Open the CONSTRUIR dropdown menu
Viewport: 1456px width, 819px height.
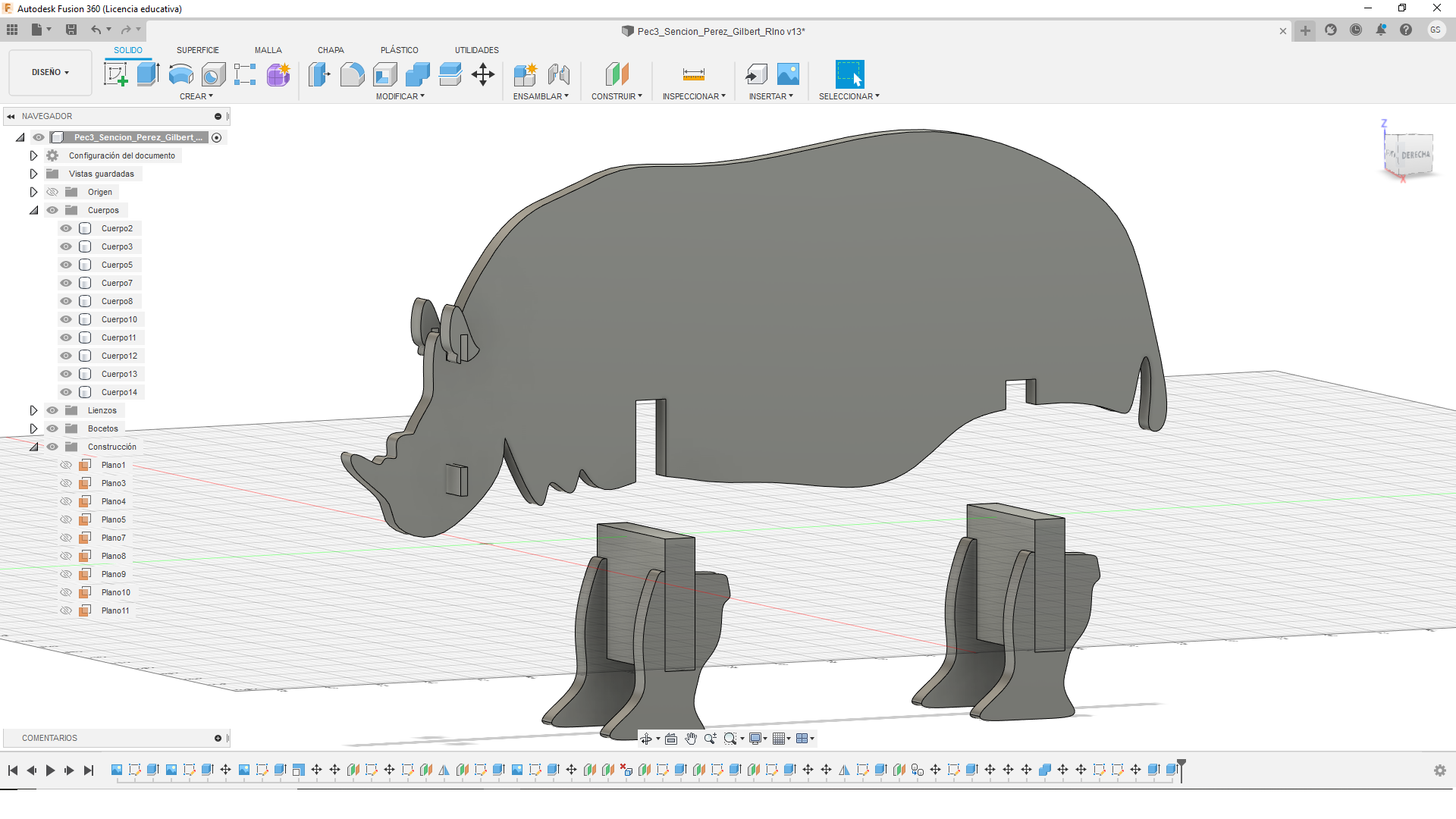[x=617, y=96]
